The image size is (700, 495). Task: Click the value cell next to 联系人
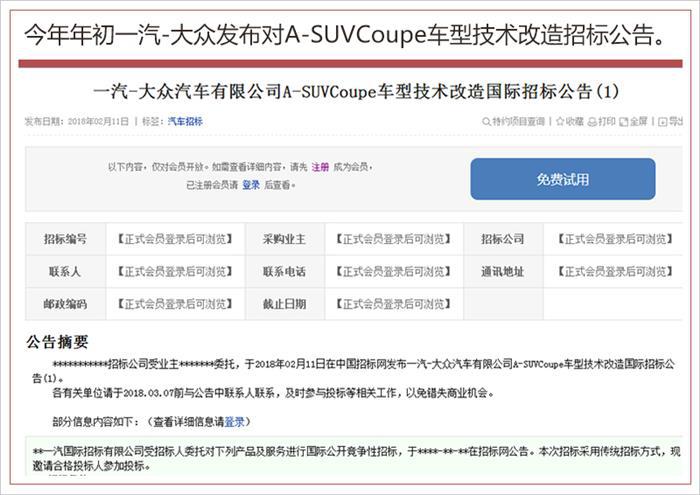[x=175, y=271]
